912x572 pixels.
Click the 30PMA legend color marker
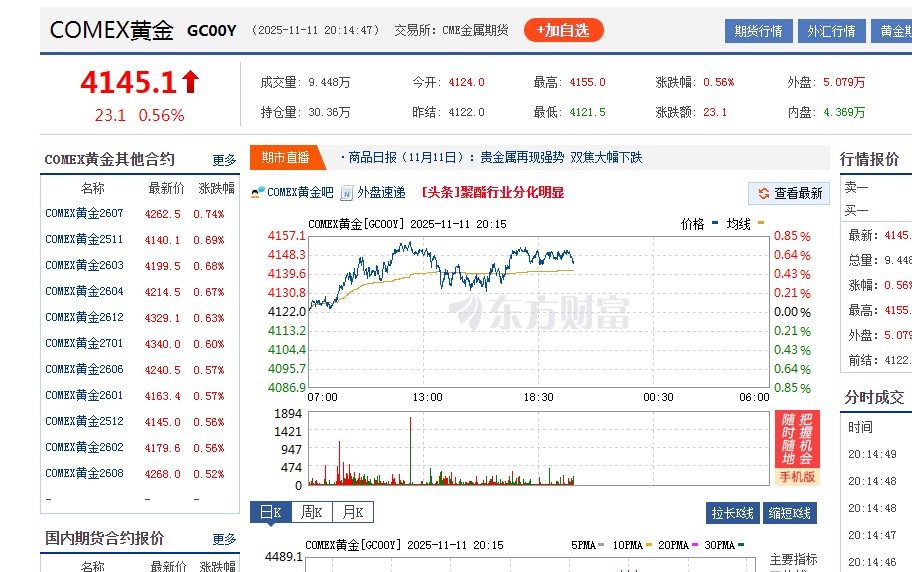pyautogui.click(x=741, y=545)
